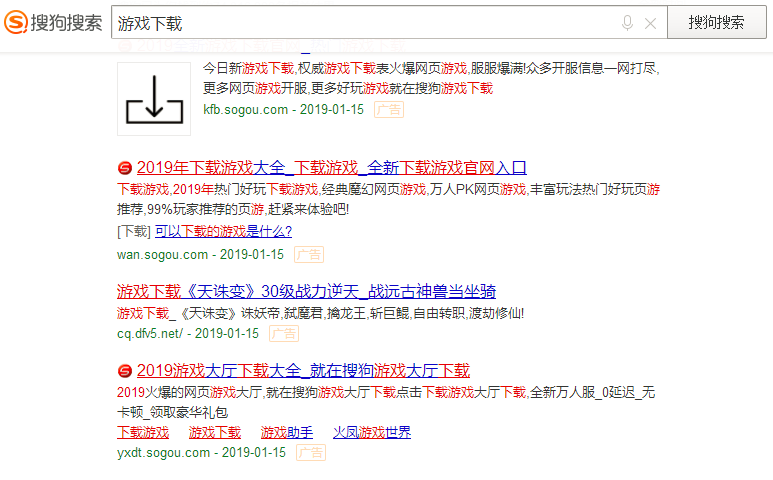
Task: Open 游戏下载《天诛变》30级战力逆天 result
Action: click(x=306, y=291)
